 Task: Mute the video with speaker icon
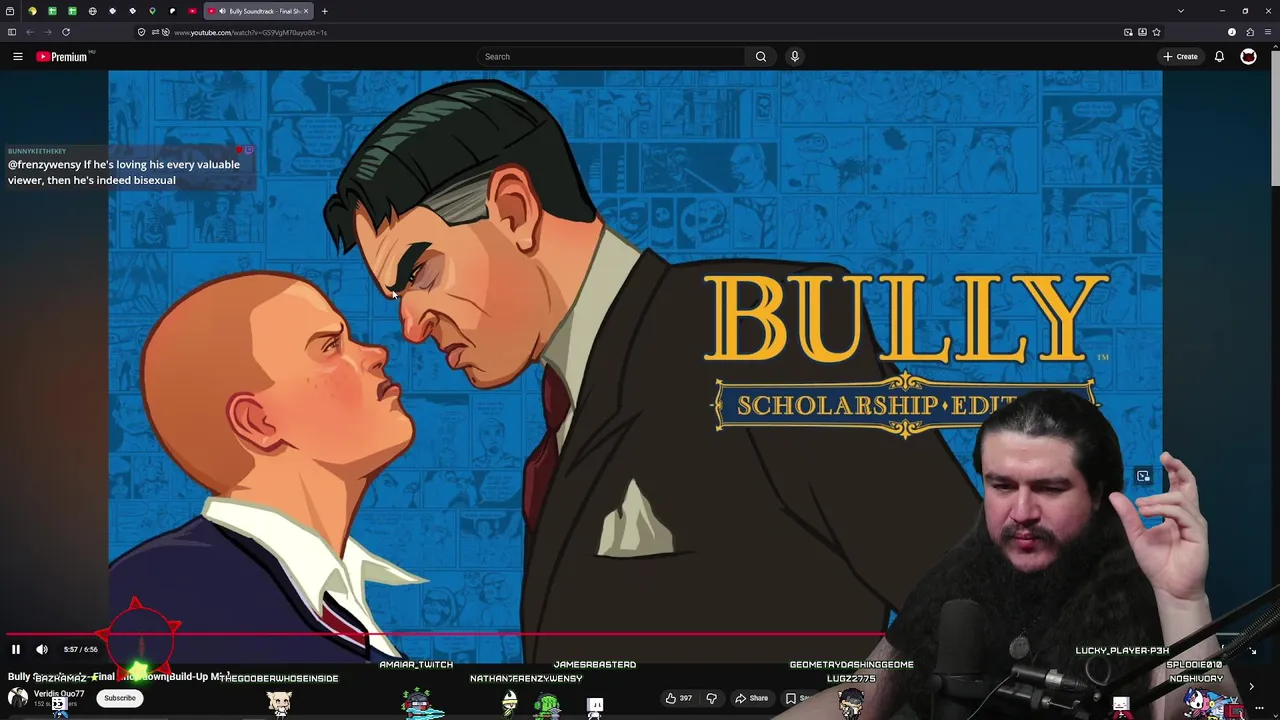[x=42, y=649]
